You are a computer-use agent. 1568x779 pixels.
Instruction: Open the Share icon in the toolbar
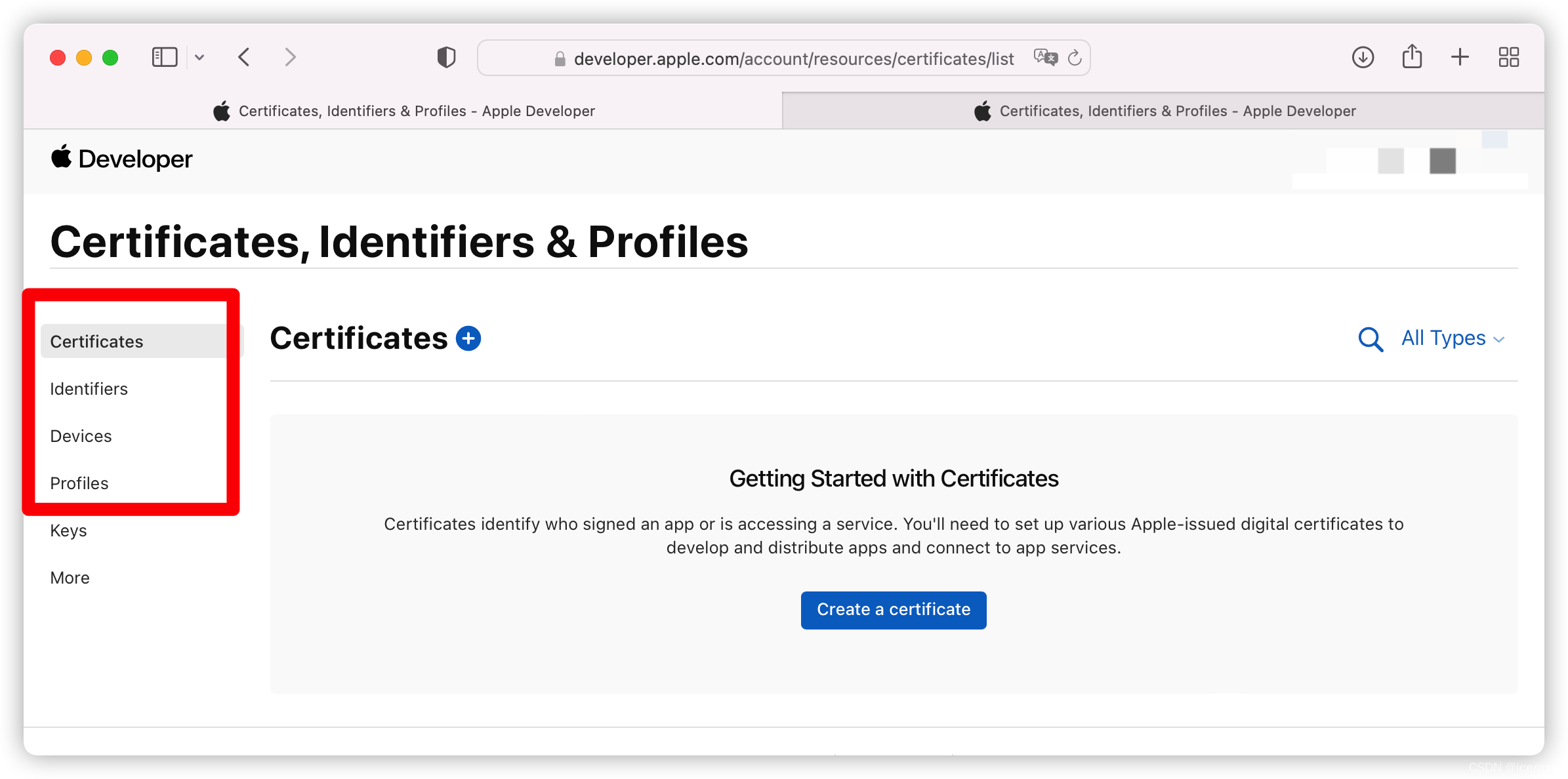[x=1412, y=56]
